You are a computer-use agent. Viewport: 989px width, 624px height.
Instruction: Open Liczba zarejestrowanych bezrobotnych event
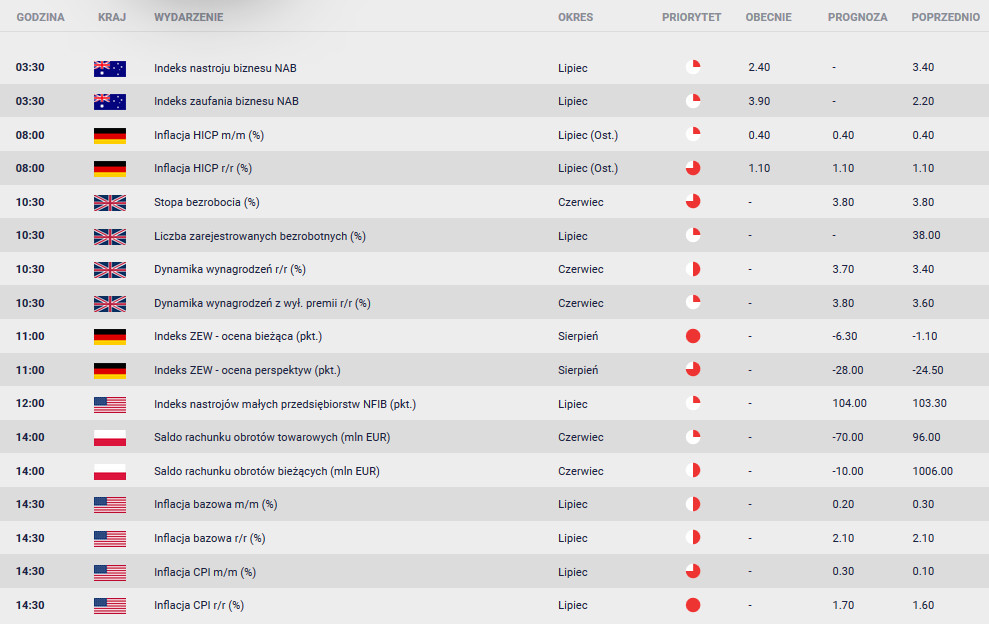[x=259, y=236]
